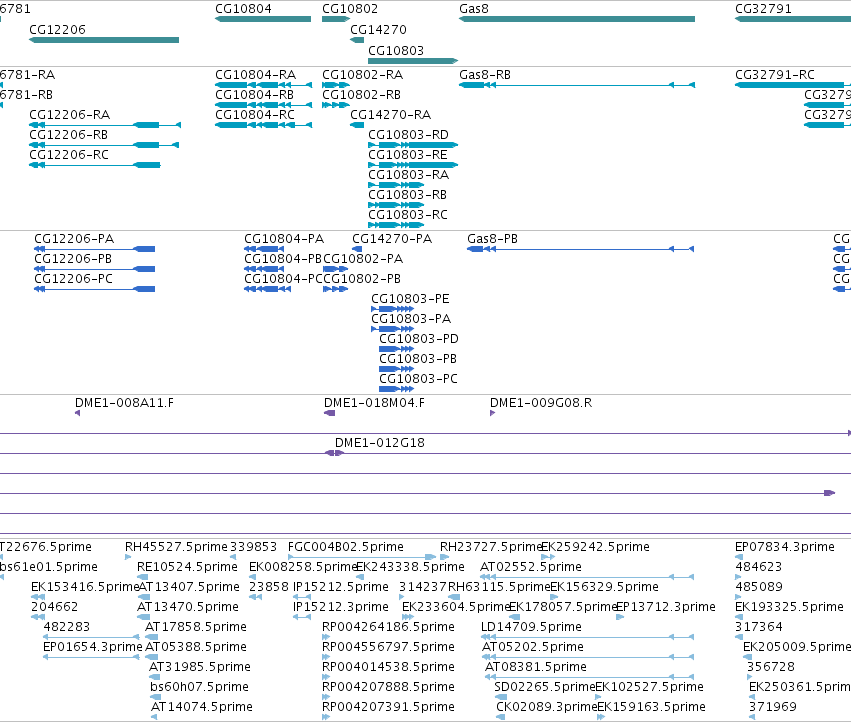Select transcript CG10803-RD

[413, 145]
